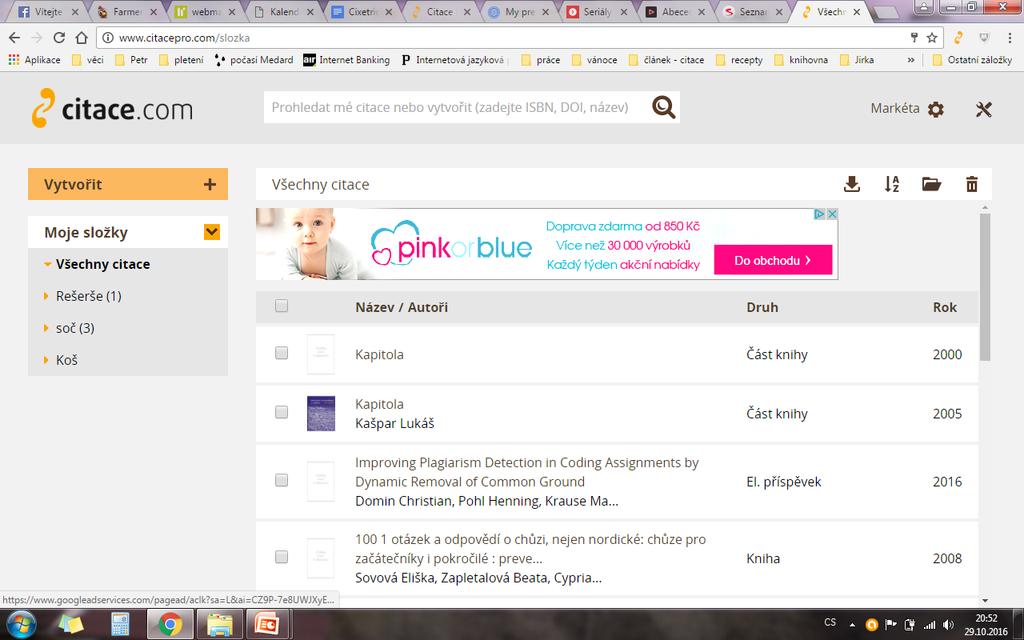Sort by the Druh column header
The height and width of the screenshot is (640, 1024).
(x=762, y=307)
